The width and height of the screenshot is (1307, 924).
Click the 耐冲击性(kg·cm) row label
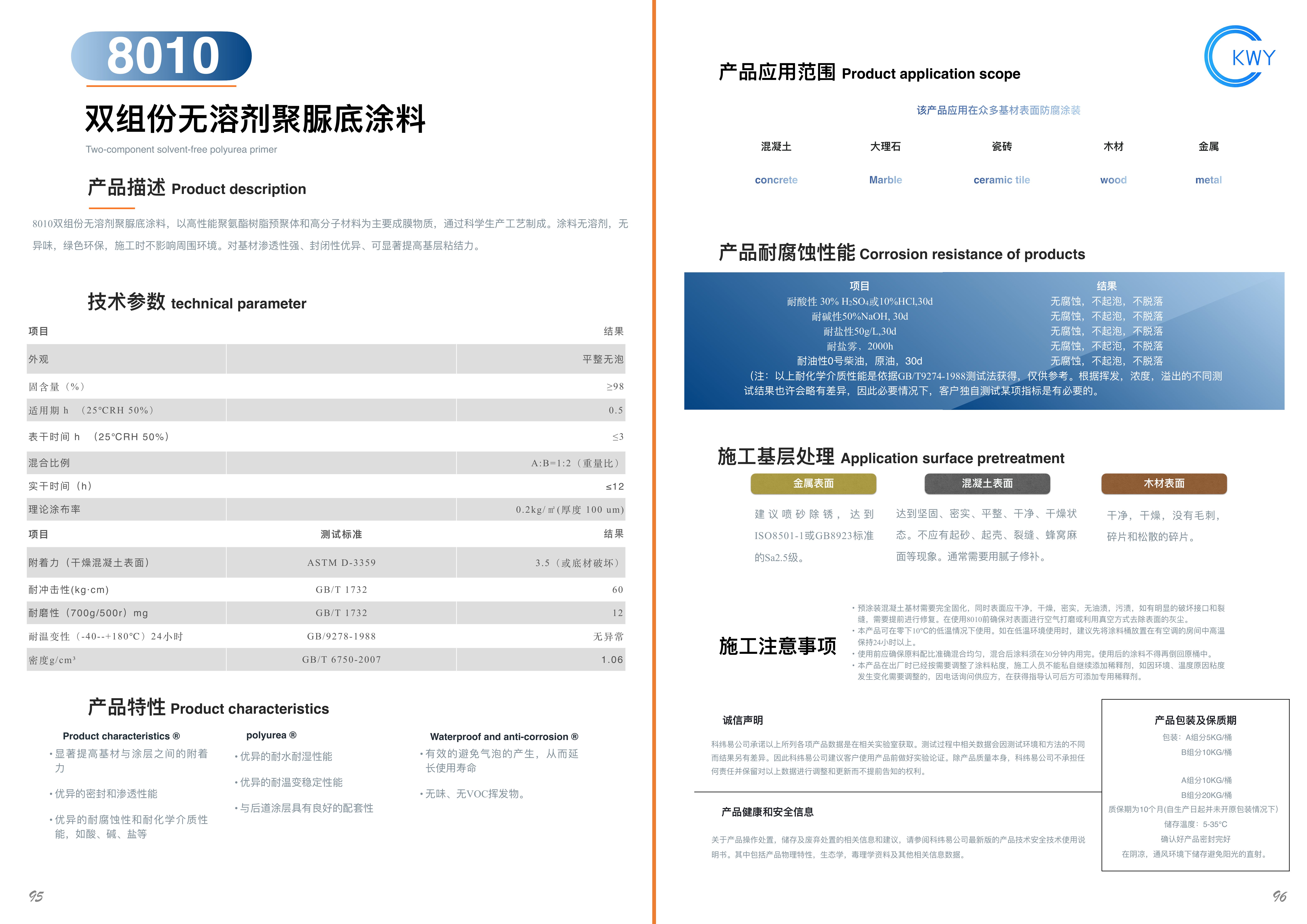point(68,590)
